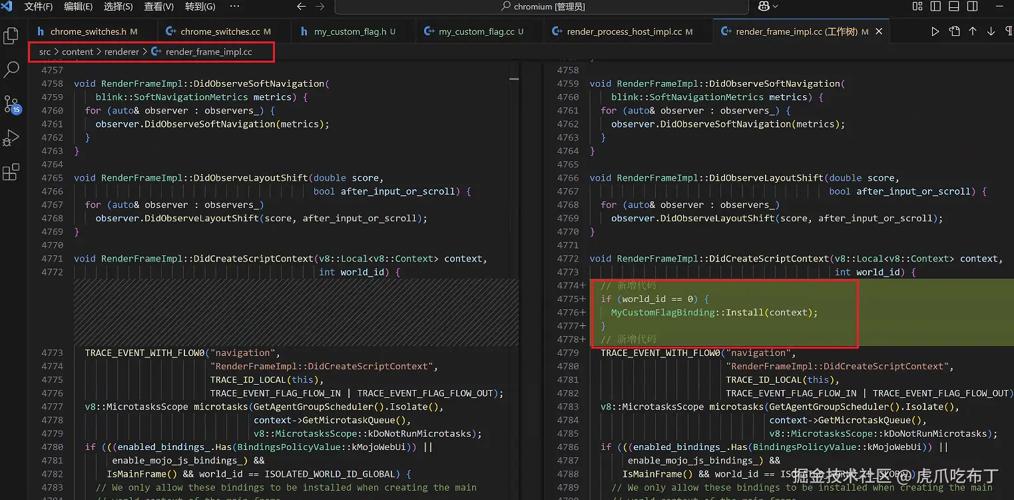Click the Open File icon in editor toolbar

[954, 31]
